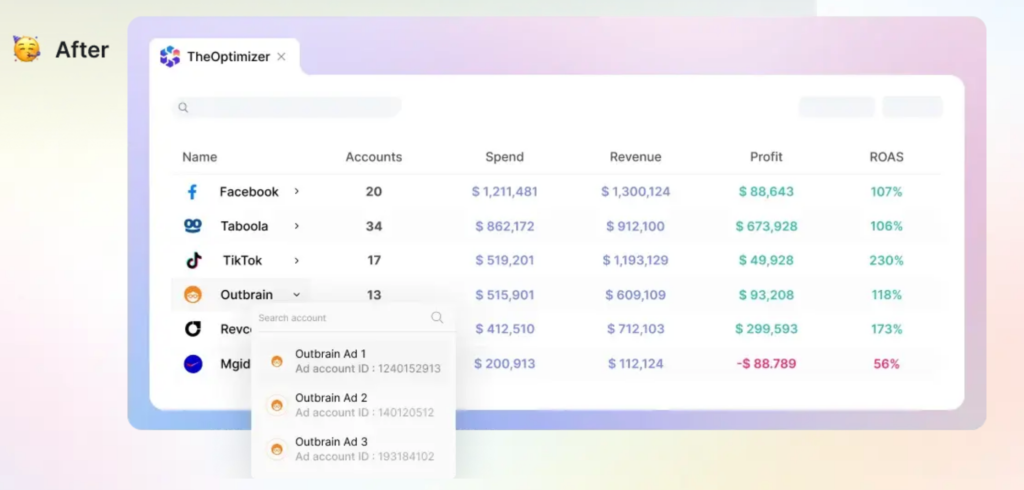Click revenue value $ 712,103
The height and width of the screenshot is (490, 1024).
[635, 329]
